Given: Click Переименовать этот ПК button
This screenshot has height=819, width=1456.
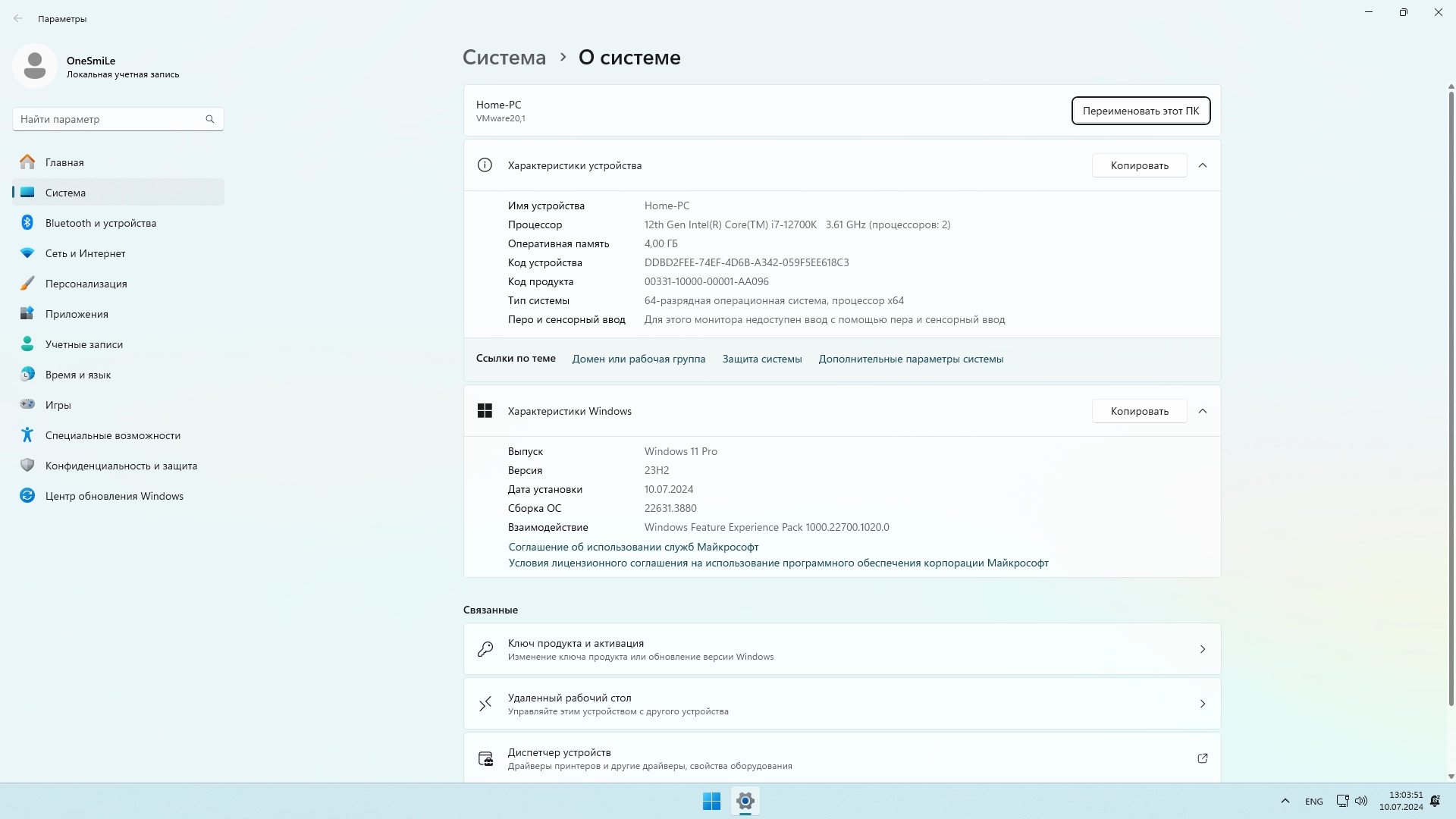Looking at the screenshot, I should [x=1141, y=111].
